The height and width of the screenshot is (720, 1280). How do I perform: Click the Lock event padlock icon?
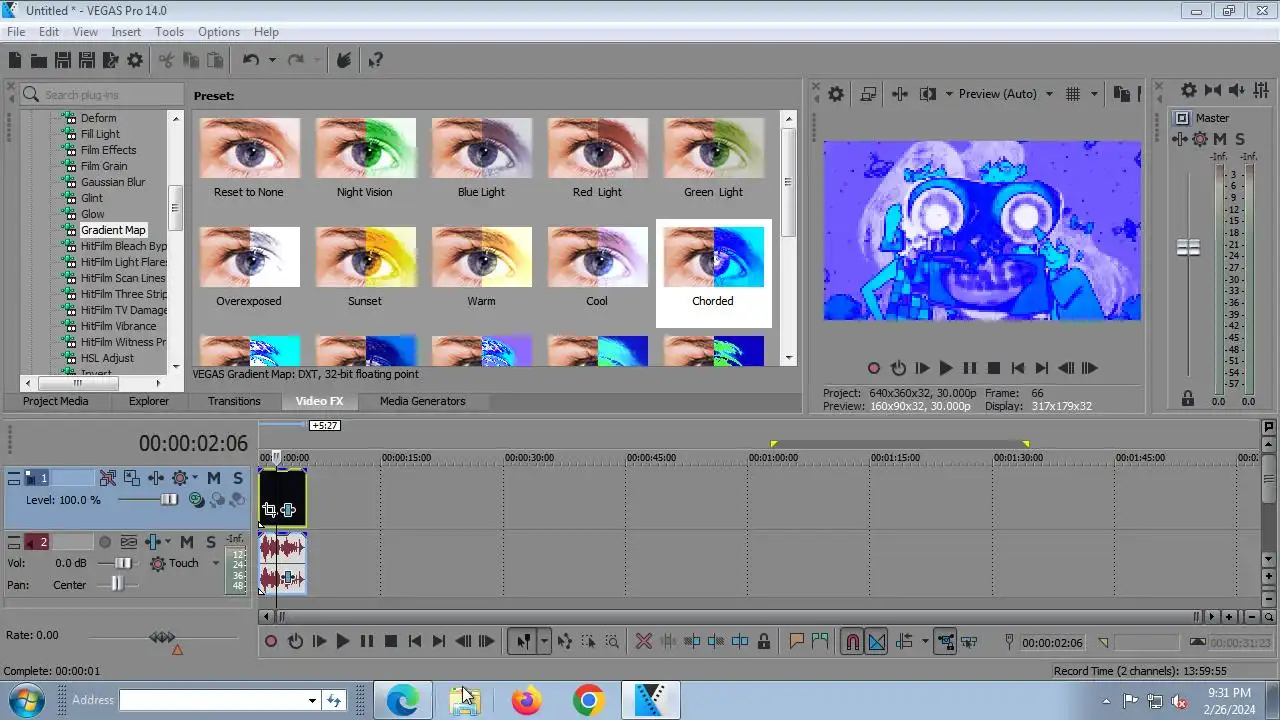coord(764,642)
